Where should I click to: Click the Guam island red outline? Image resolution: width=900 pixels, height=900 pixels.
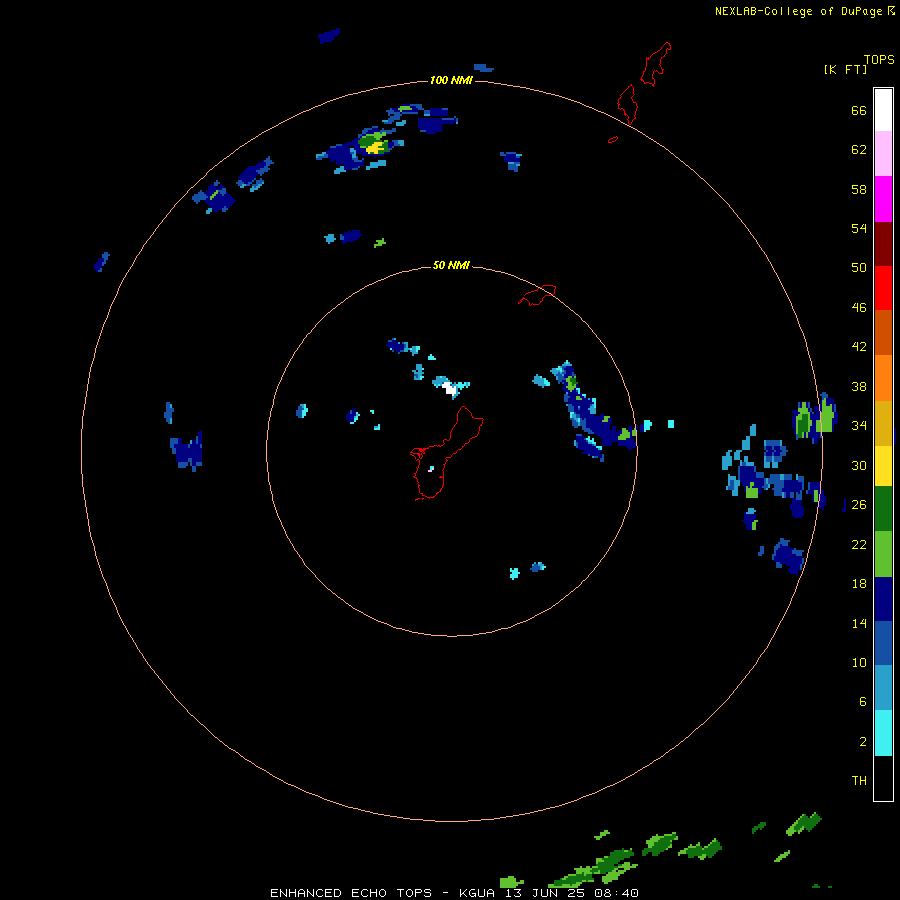coord(446,453)
